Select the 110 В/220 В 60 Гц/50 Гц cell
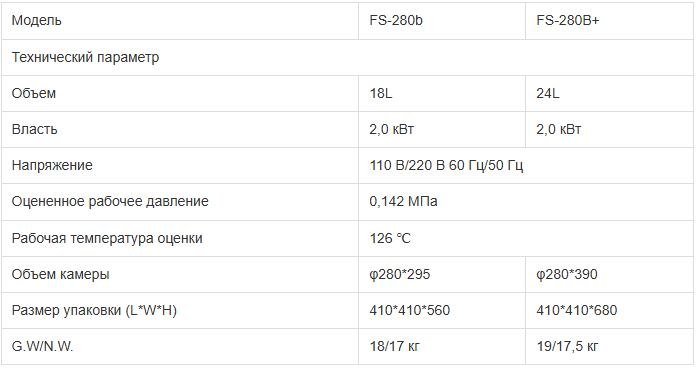 (526, 166)
